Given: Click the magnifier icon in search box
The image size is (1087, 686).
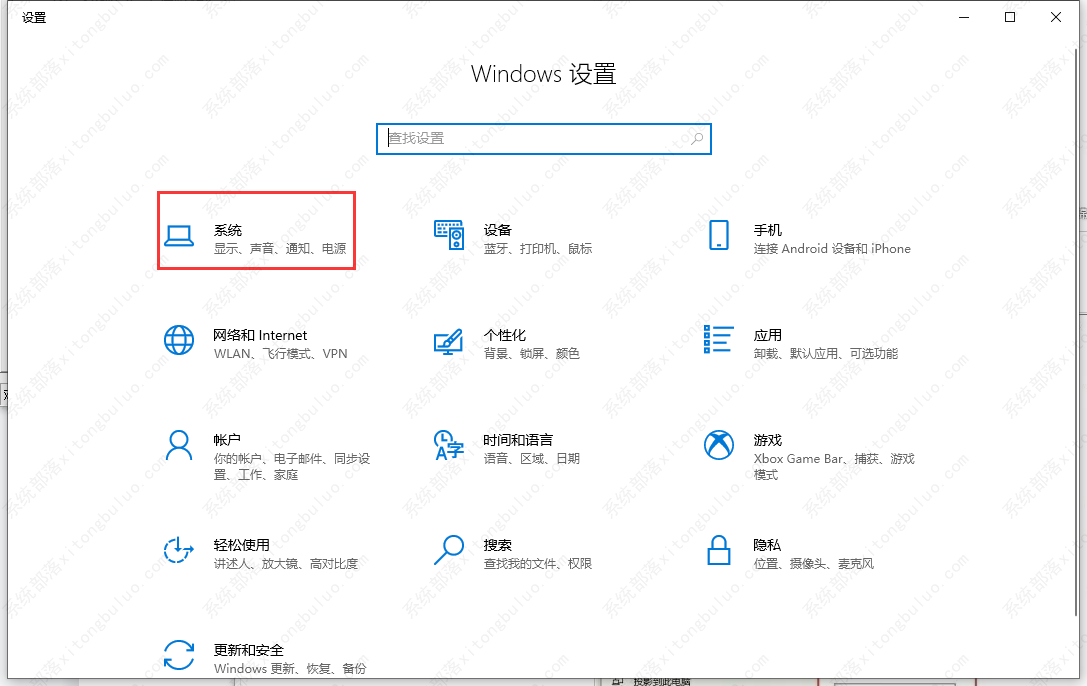Looking at the screenshot, I should (697, 139).
